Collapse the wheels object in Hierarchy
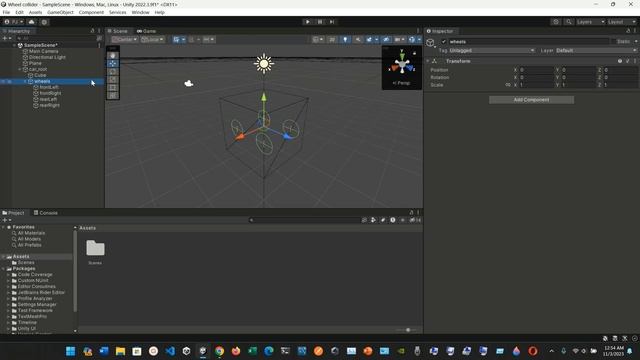 point(25,82)
